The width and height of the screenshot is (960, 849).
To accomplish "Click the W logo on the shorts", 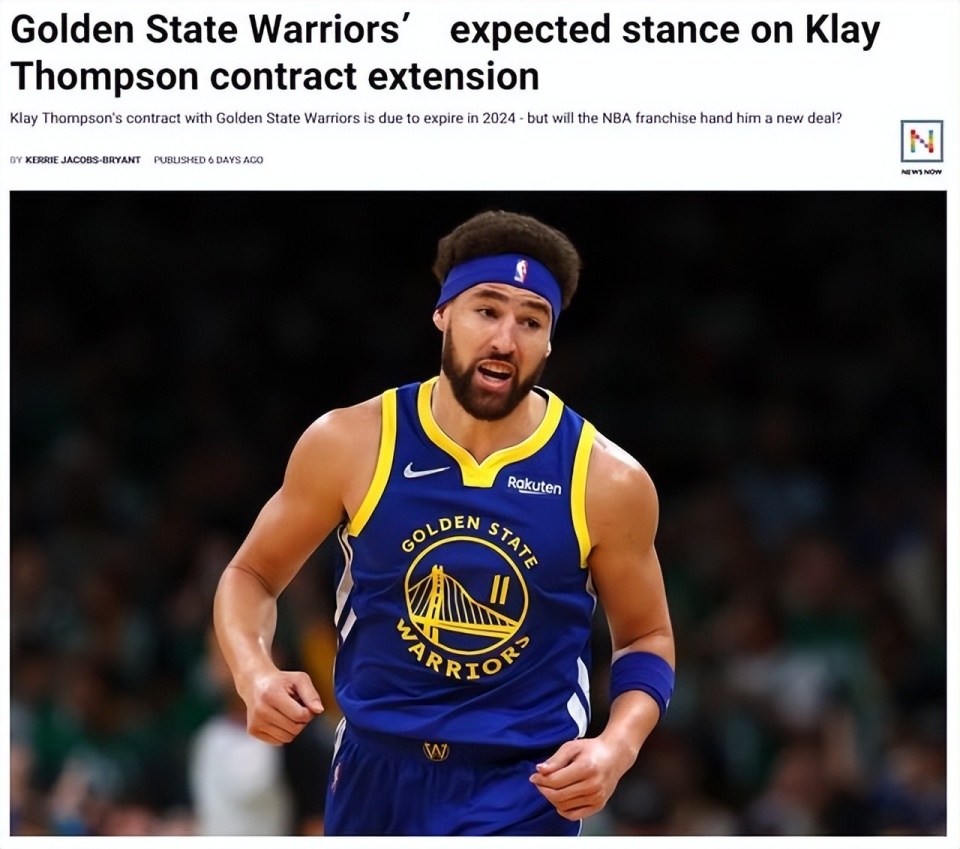I will click(x=436, y=750).
